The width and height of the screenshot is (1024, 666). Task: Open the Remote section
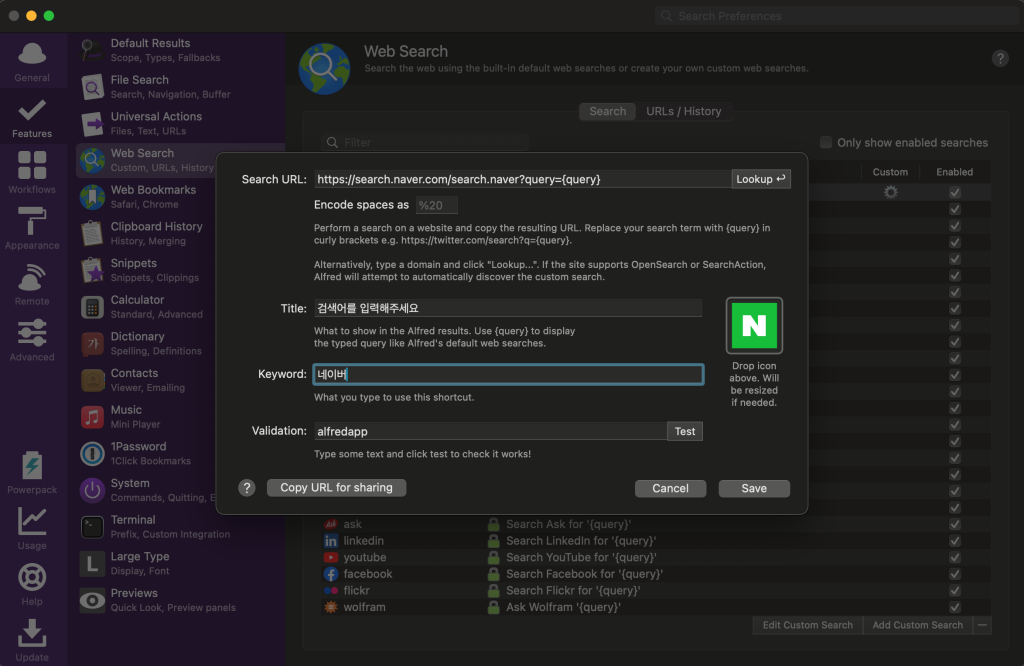click(x=31, y=285)
